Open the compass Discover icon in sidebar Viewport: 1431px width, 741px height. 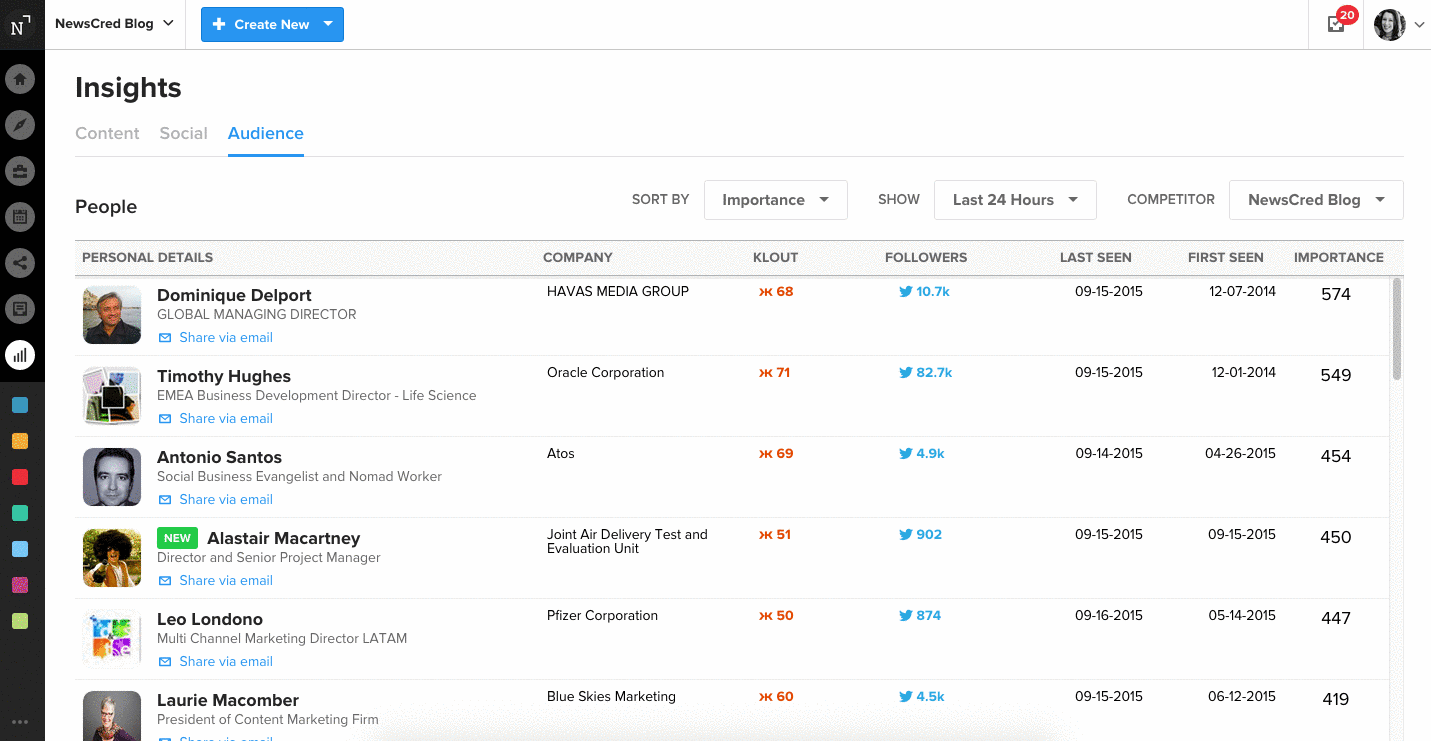point(20,125)
